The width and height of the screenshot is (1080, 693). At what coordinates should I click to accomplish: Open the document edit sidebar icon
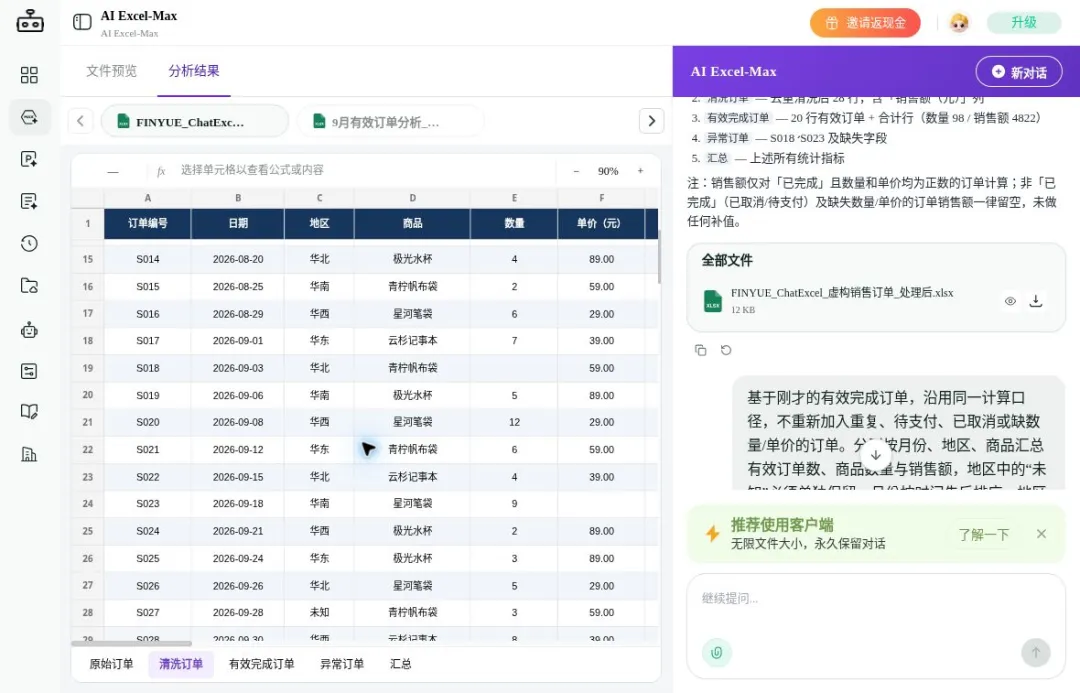click(x=29, y=201)
